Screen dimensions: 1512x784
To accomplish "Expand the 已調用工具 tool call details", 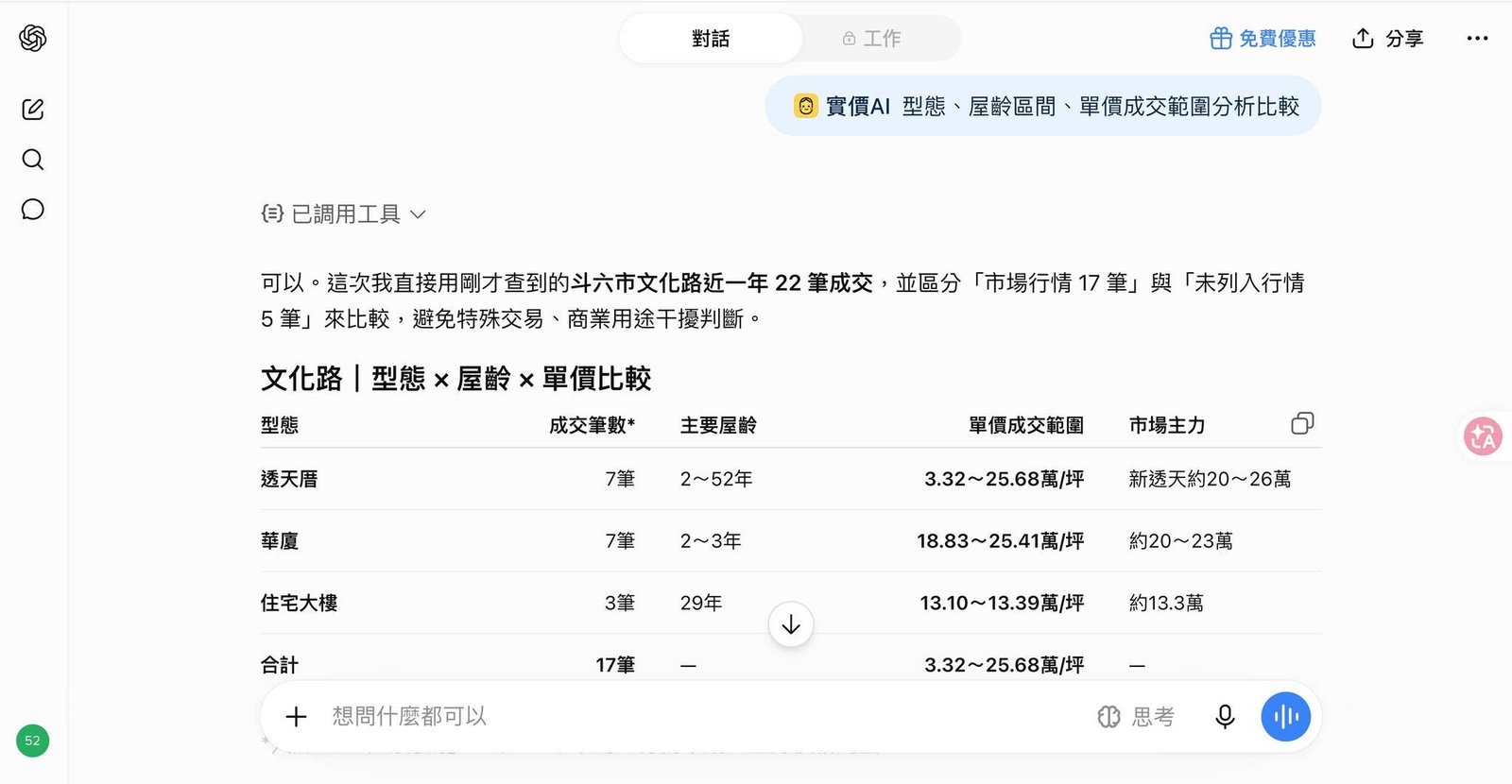I will (344, 214).
